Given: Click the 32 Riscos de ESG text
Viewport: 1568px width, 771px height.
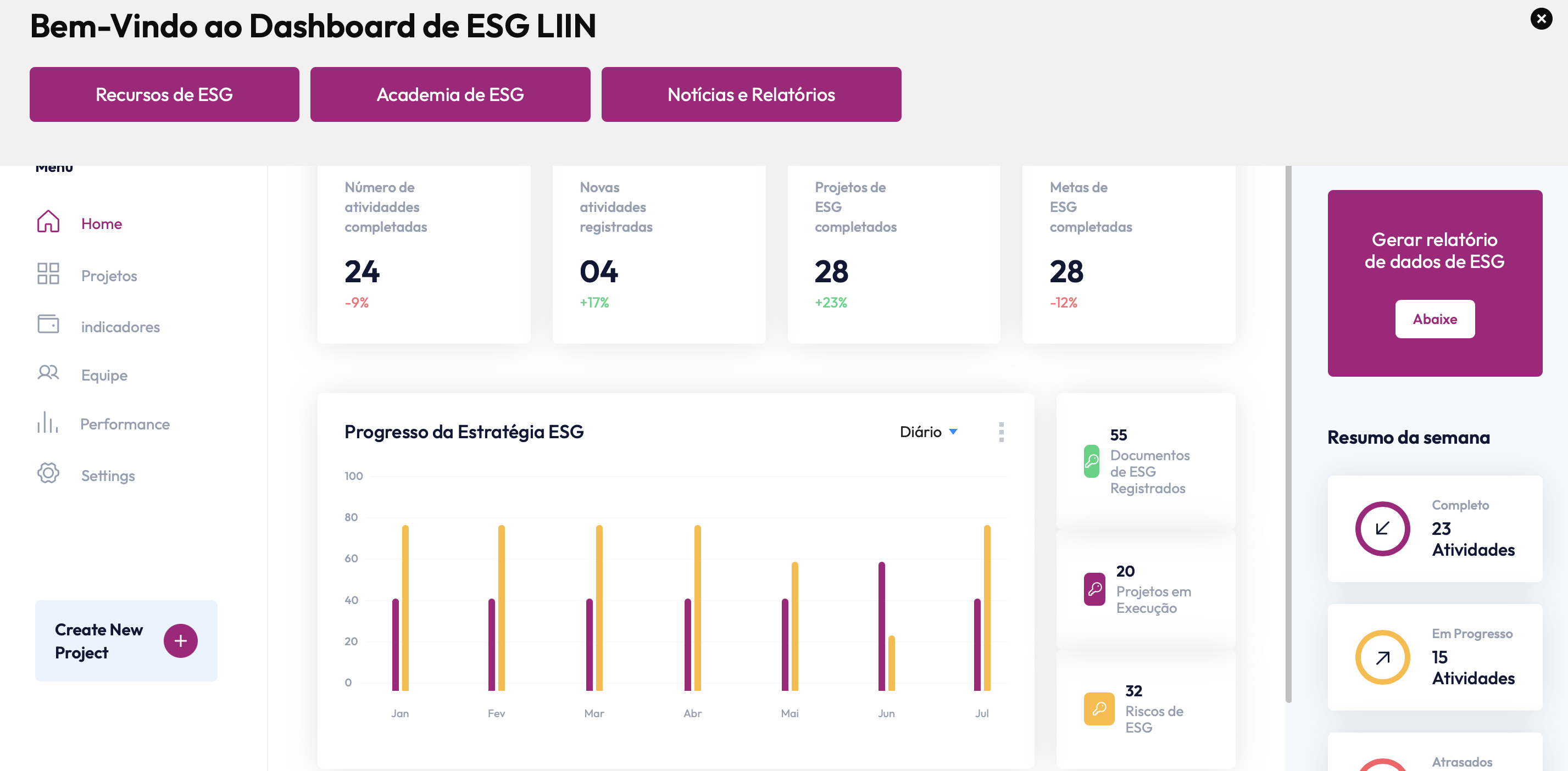Looking at the screenshot, I should (x=1154, y=709).
